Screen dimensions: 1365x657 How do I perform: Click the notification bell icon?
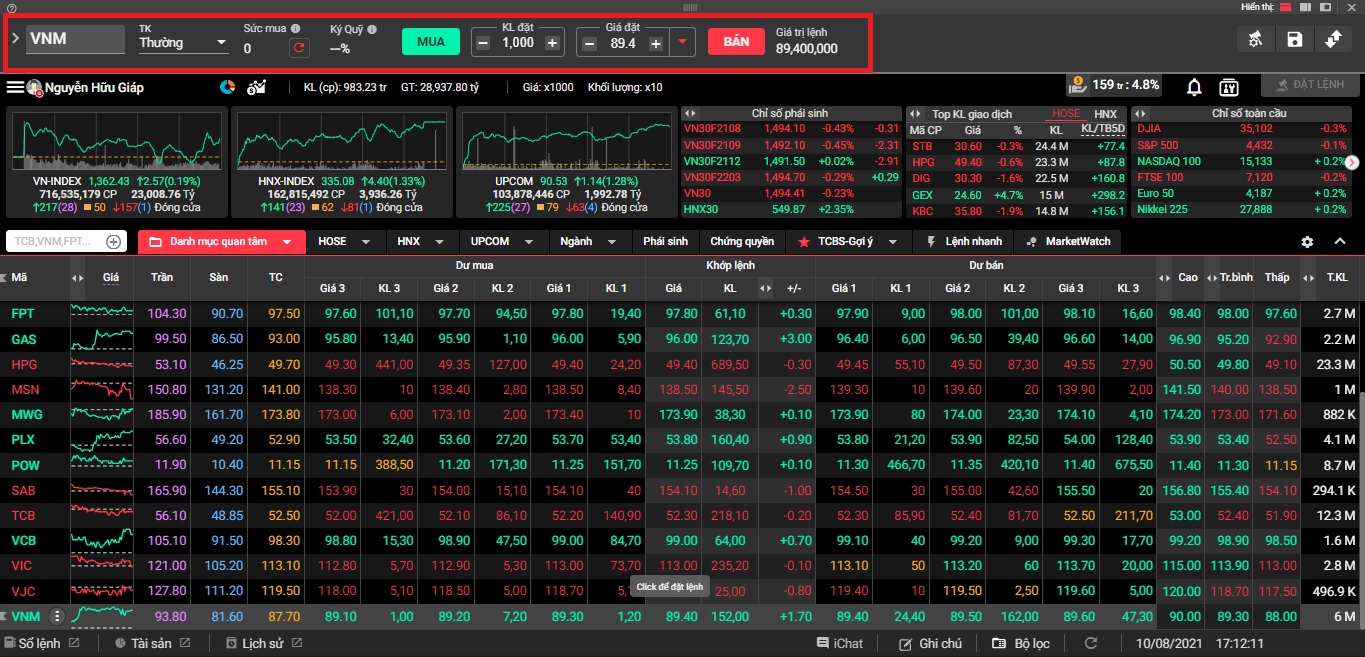tap(1194, 87)
